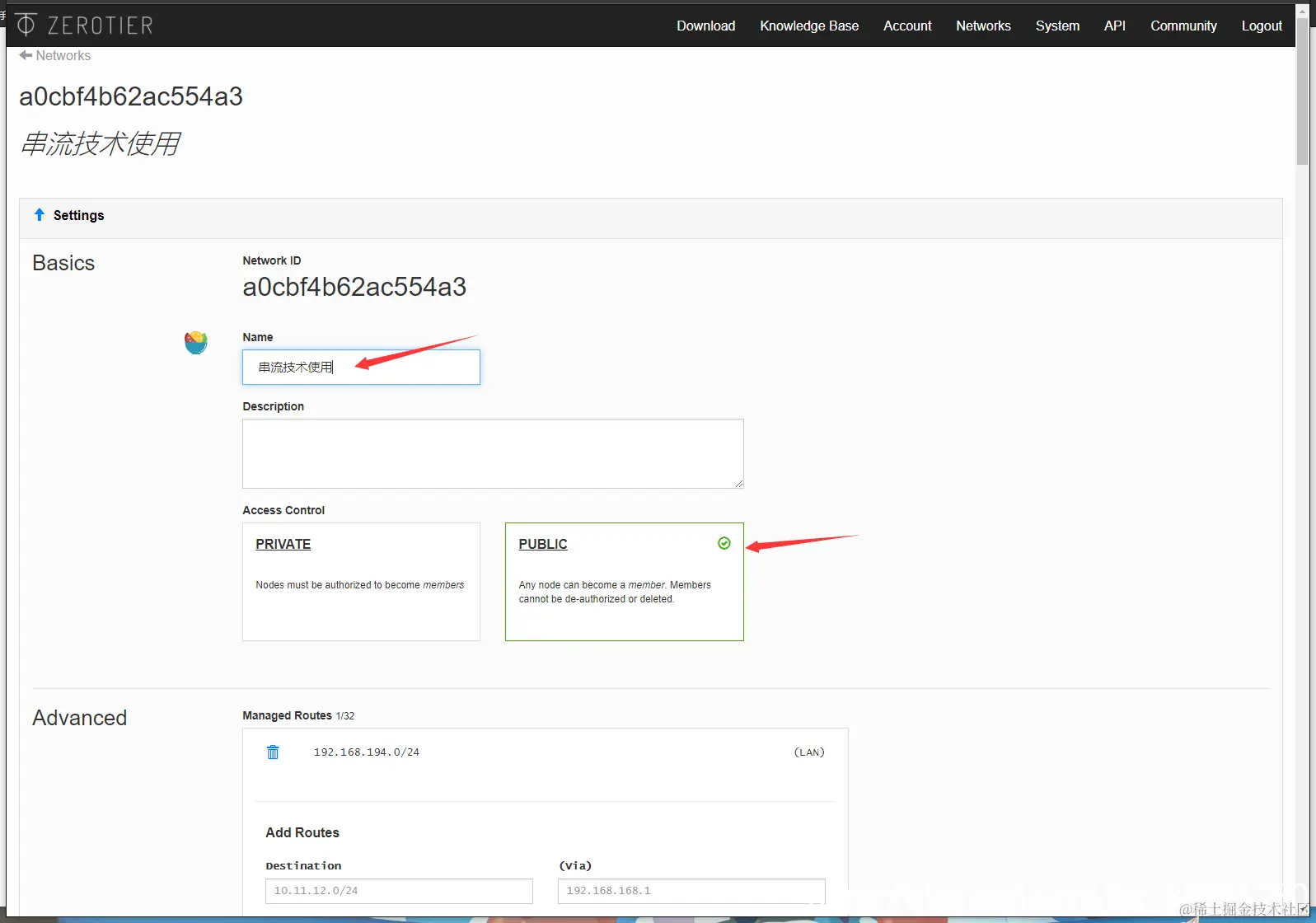Click the network ID a0cbf4b62ac554a3 under Basics
Screen dimensions: 1316x923
(354, 287)
